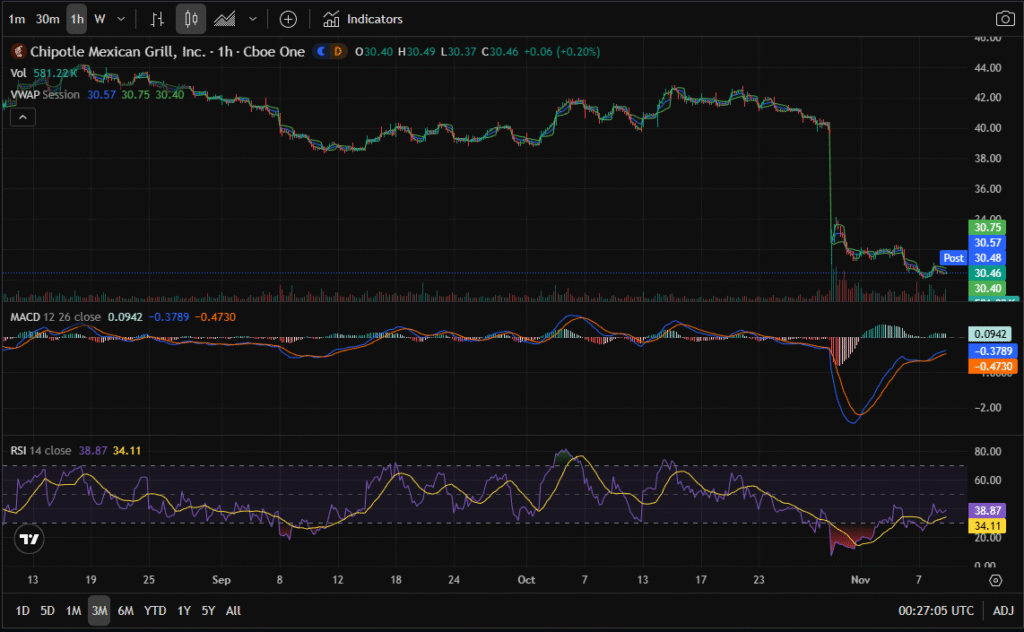The image size is (1024, 632).
Task: Take a chart snapshot with camera icon
Action: coord(1004,19)
